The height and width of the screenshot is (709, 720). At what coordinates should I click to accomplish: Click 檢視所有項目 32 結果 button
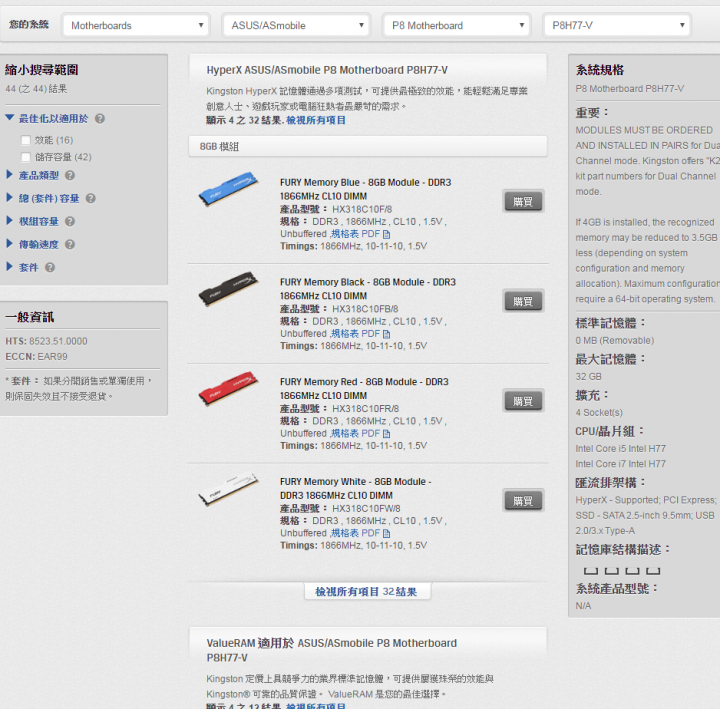367,591
